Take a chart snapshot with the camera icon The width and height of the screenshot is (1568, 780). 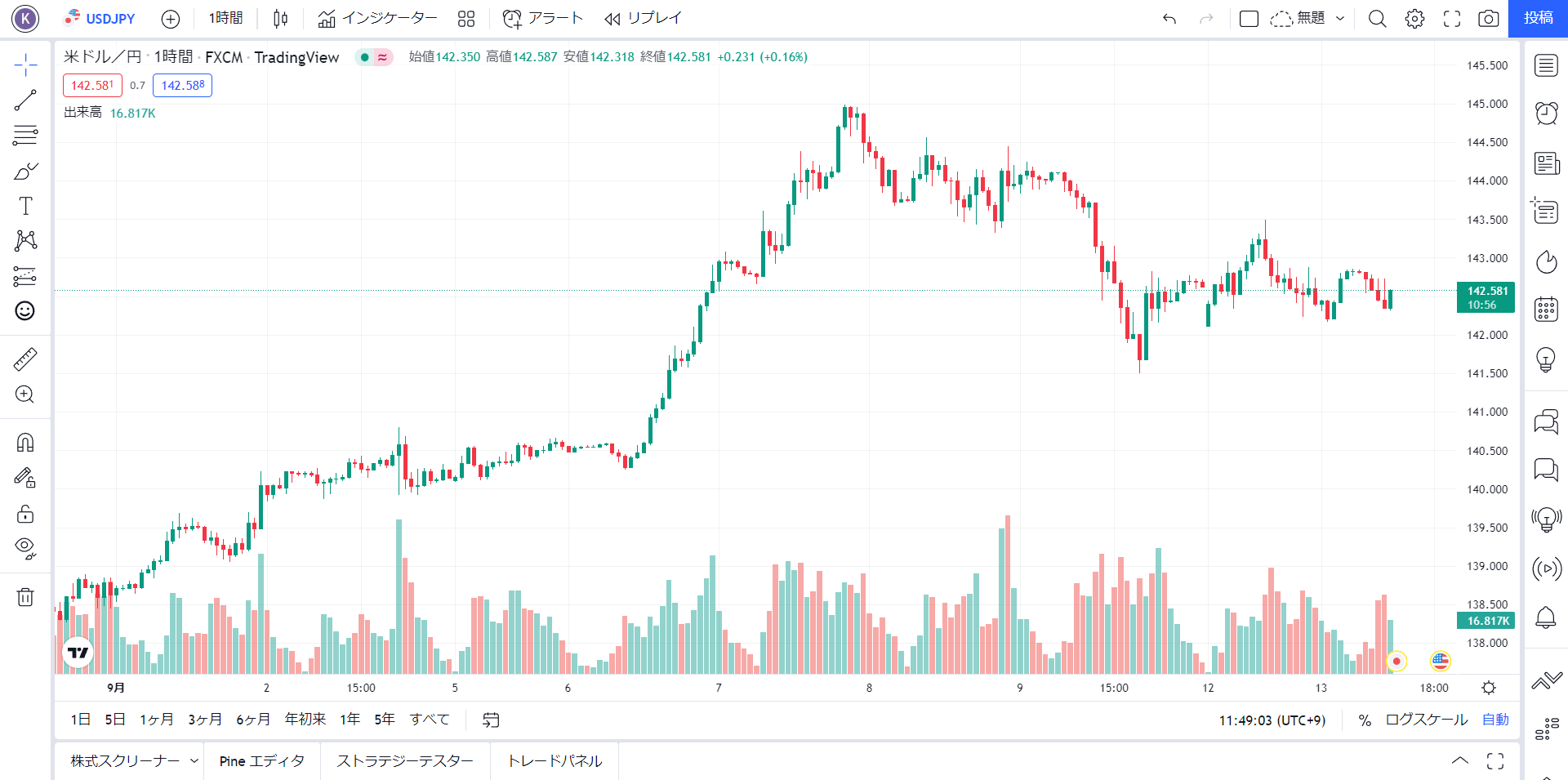[x=1489, y=18]
